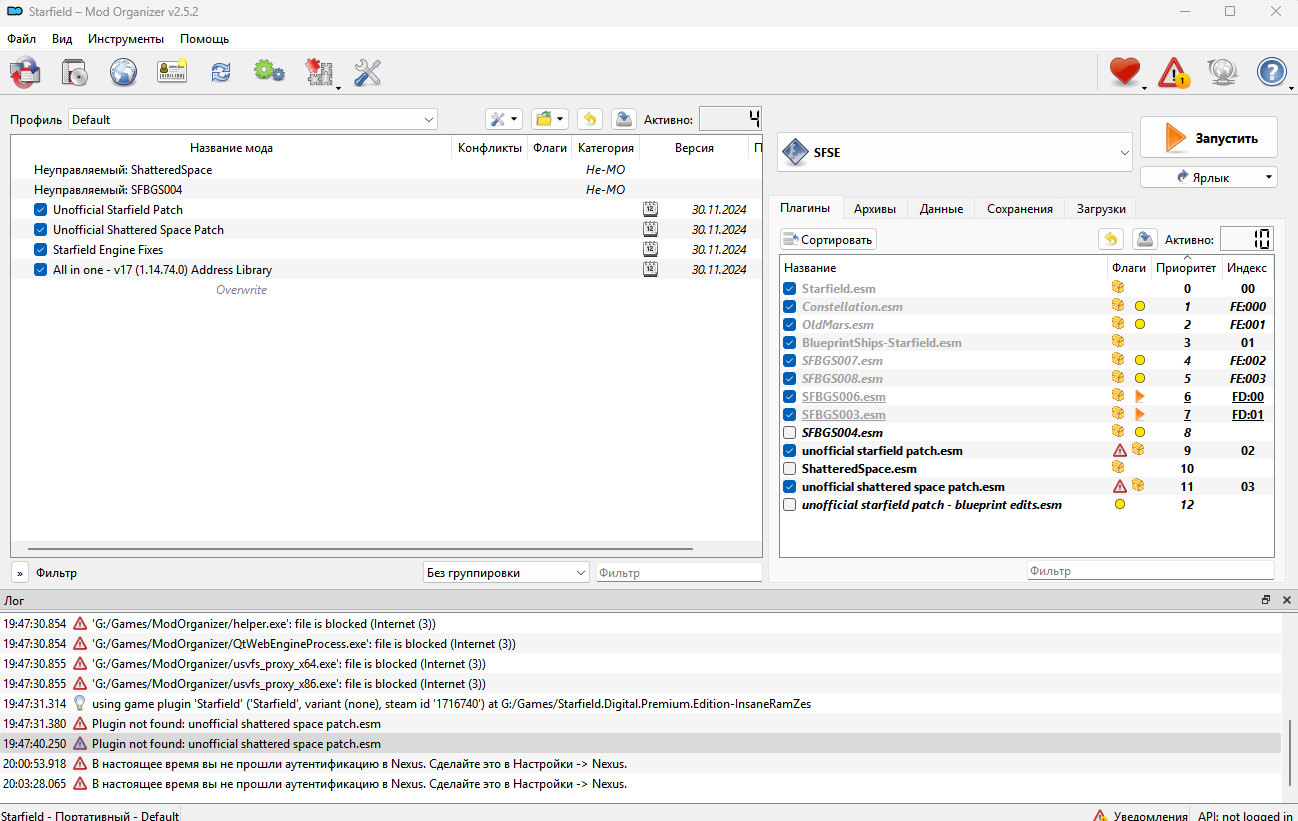Click warning flag of unofficial starfield patch.esm
The width and height of the screenshot is (1298, 821).
coord(1120,451)
